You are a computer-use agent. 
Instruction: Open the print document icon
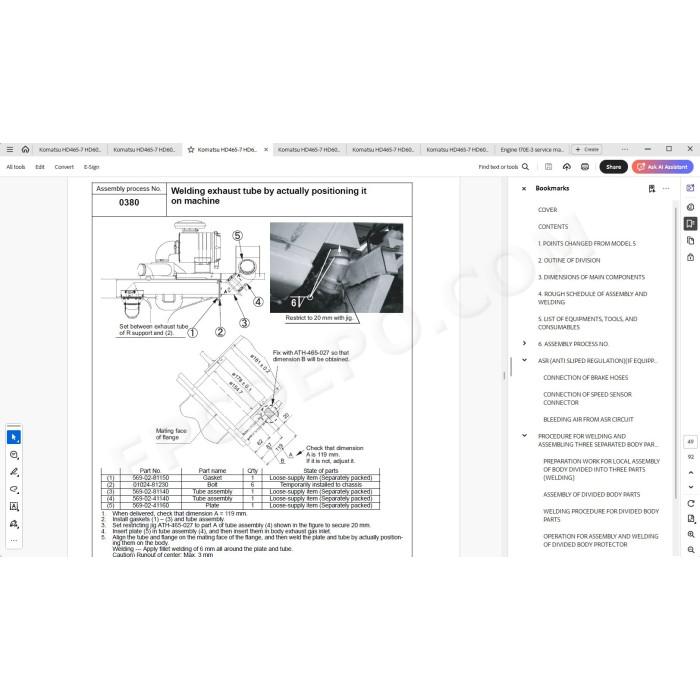coord(585,167)
